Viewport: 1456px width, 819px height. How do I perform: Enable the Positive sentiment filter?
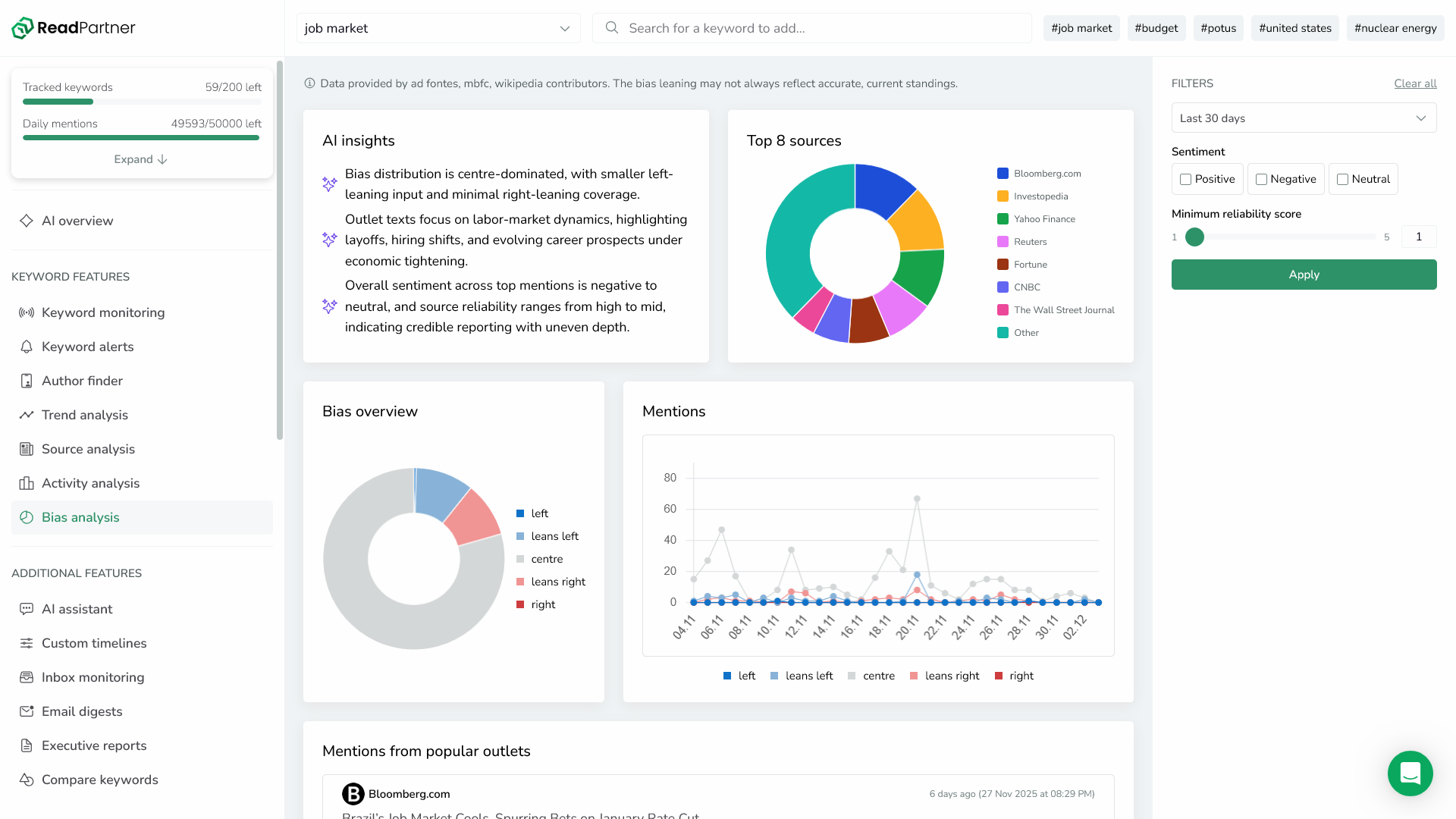[1186, 179]
